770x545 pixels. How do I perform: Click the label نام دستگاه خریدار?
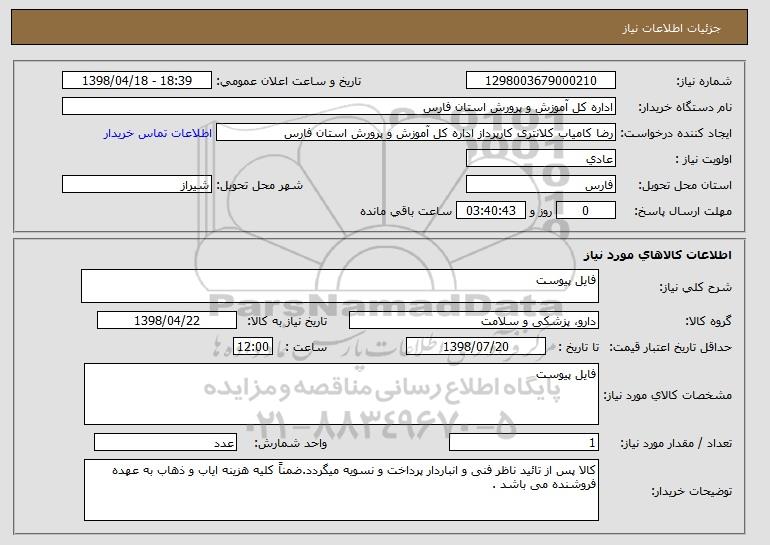pos(685,108)
